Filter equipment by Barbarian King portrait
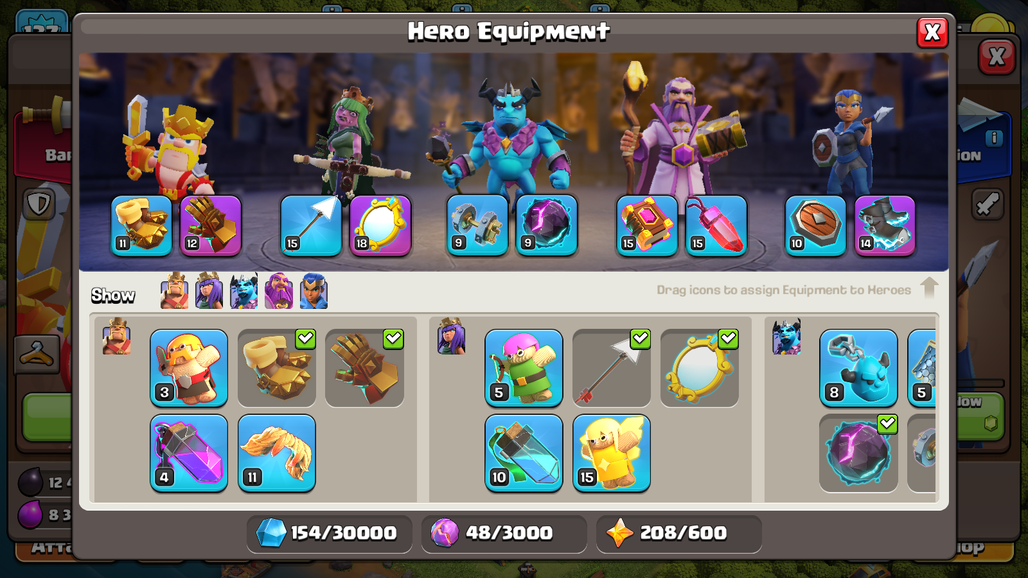 click(174, 290)
